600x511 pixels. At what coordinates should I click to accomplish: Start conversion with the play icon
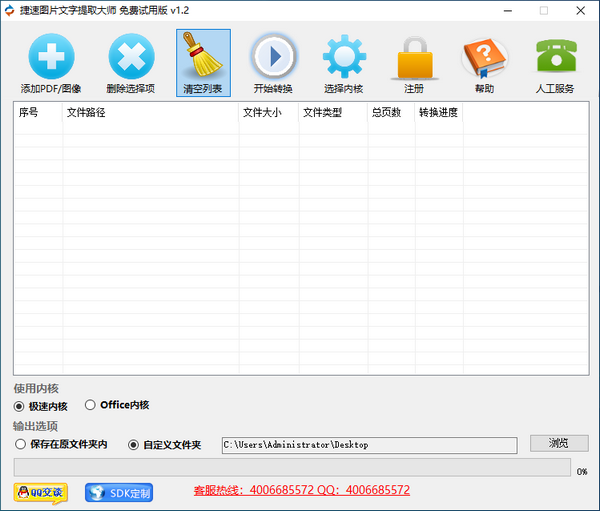tap(274, 56)
